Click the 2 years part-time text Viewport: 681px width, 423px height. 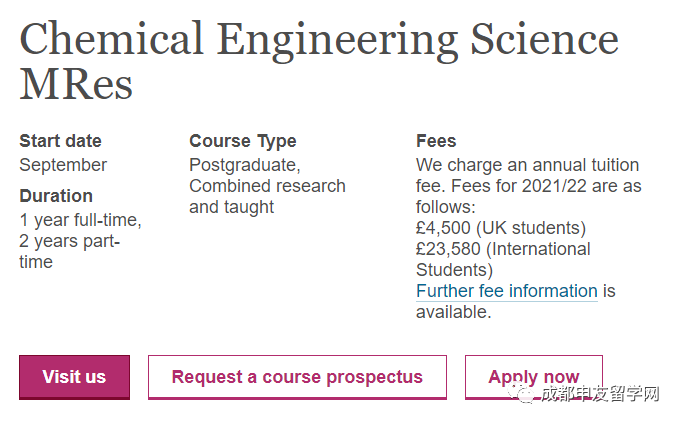click(x=70, y=251)
